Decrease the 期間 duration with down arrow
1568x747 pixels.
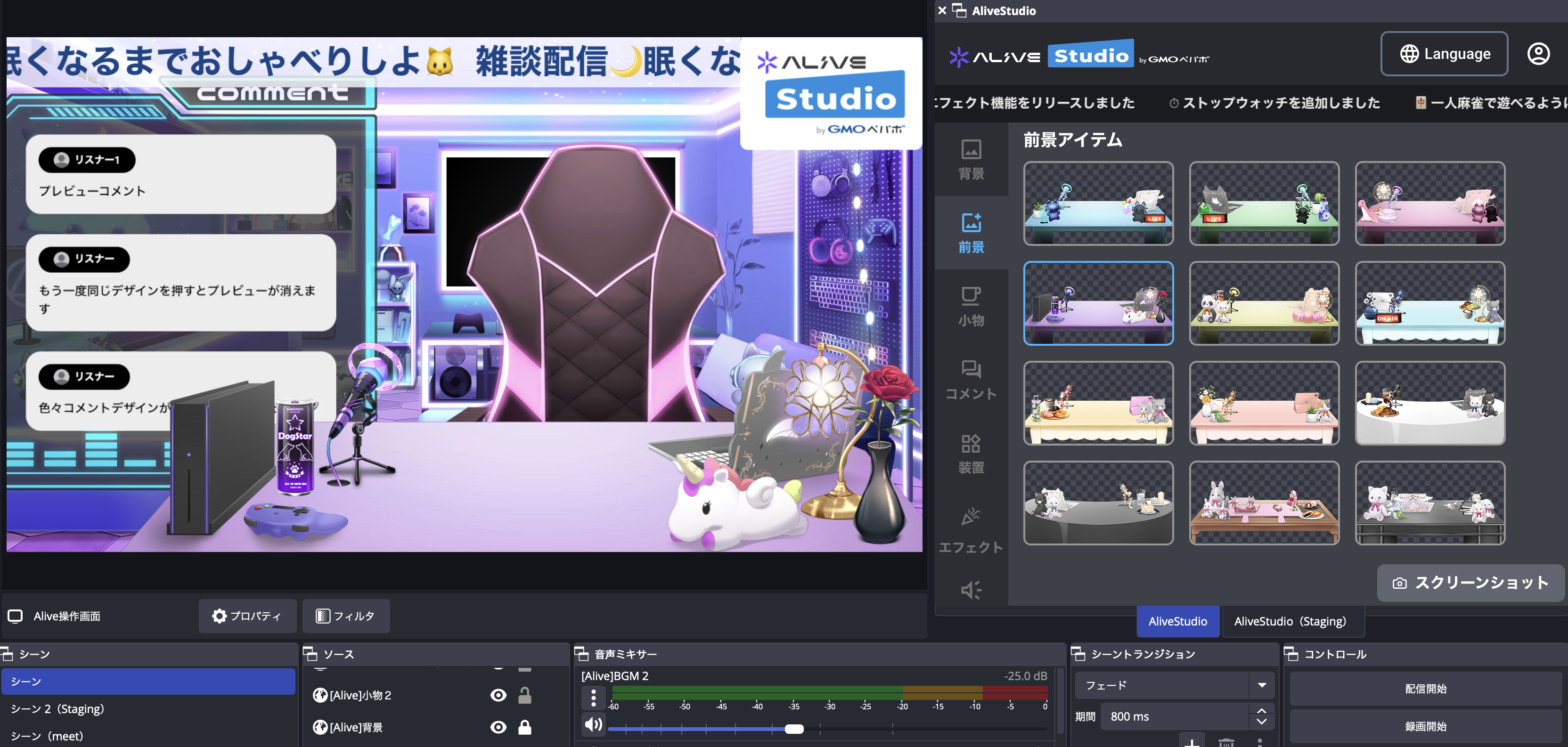(x=1262, y=722)
